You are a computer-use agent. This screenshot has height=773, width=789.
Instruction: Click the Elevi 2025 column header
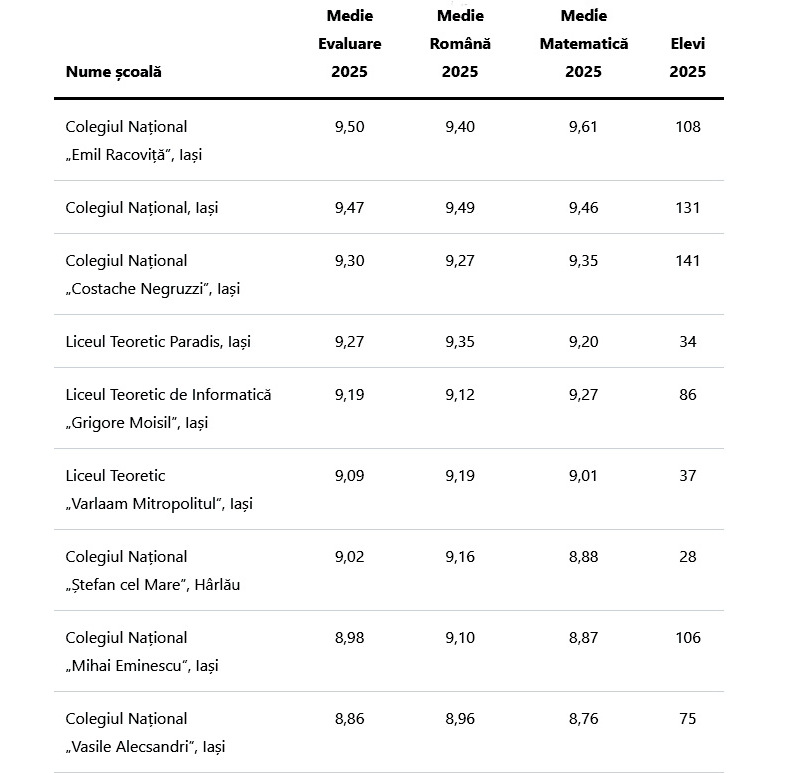point(687,57)
